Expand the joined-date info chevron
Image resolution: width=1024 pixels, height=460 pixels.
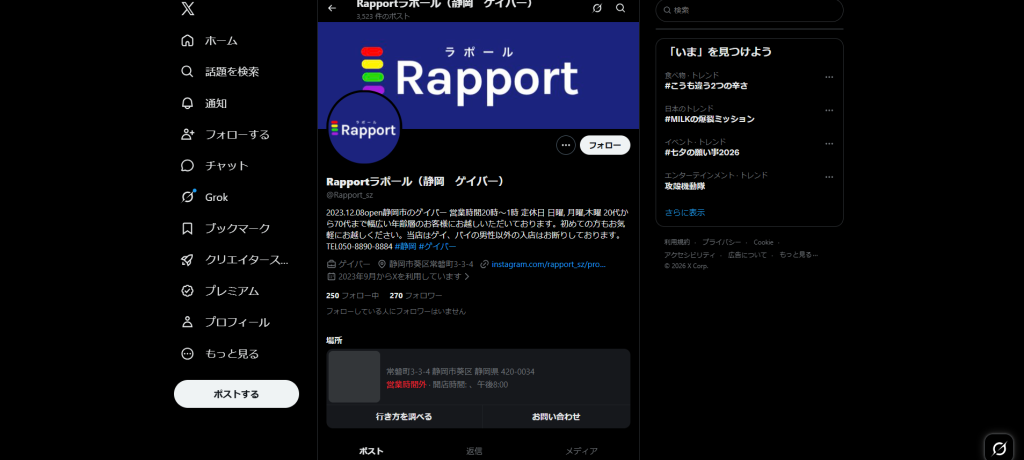pyautogui.click(x=467, y=276)
